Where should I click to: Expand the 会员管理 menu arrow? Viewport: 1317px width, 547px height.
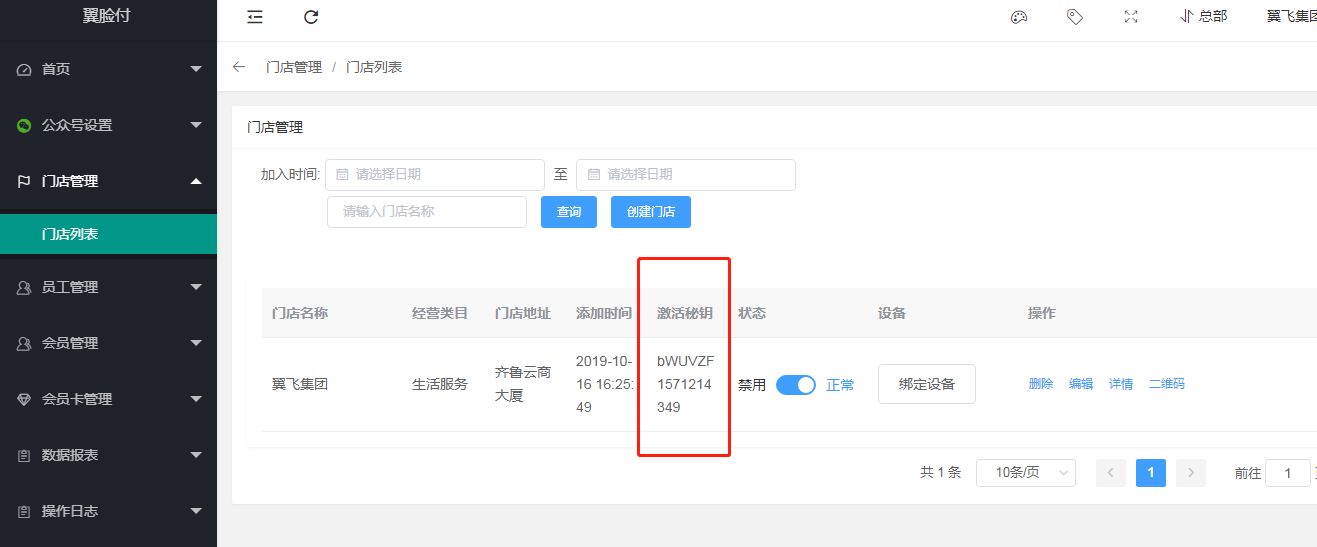coord(196,343)
